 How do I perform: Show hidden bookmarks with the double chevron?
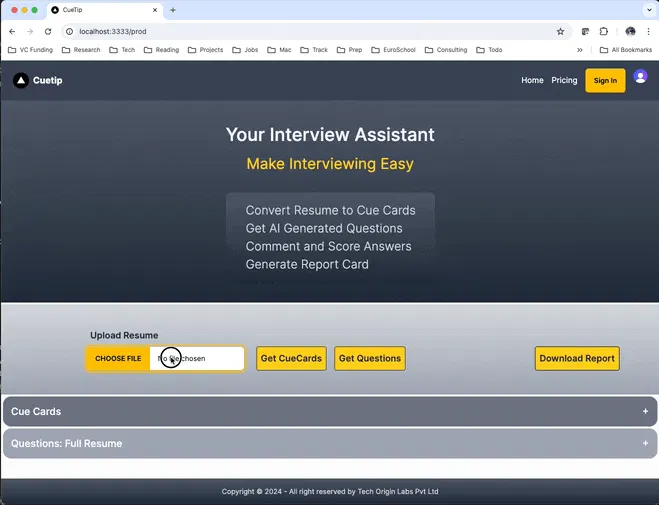pos(580,50)
